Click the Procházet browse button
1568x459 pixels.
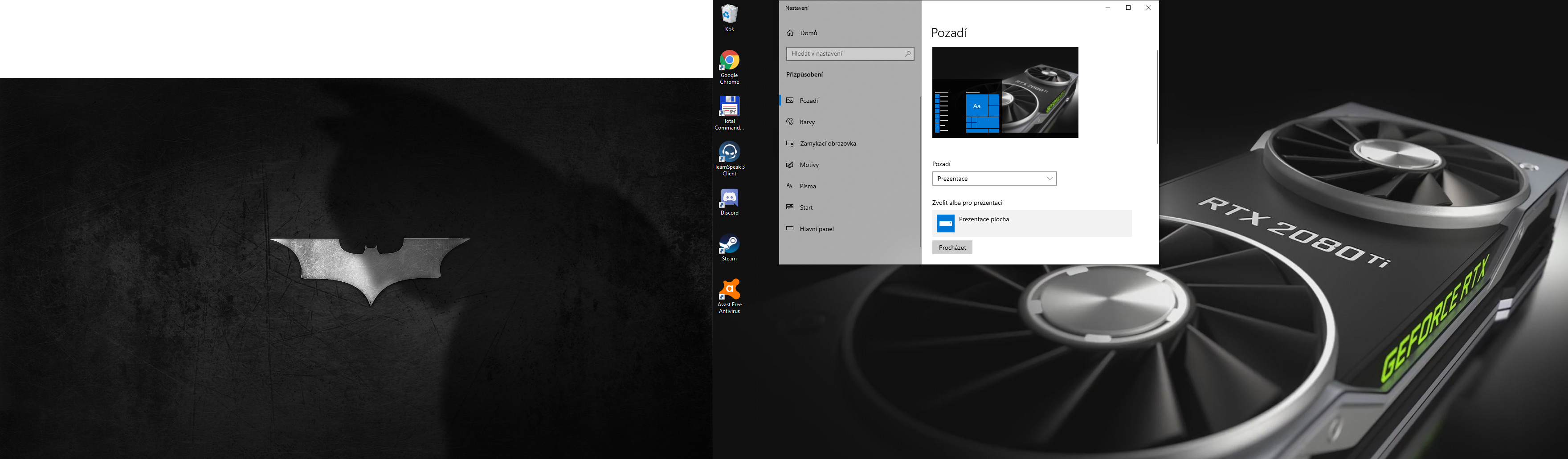click(952, 248)
